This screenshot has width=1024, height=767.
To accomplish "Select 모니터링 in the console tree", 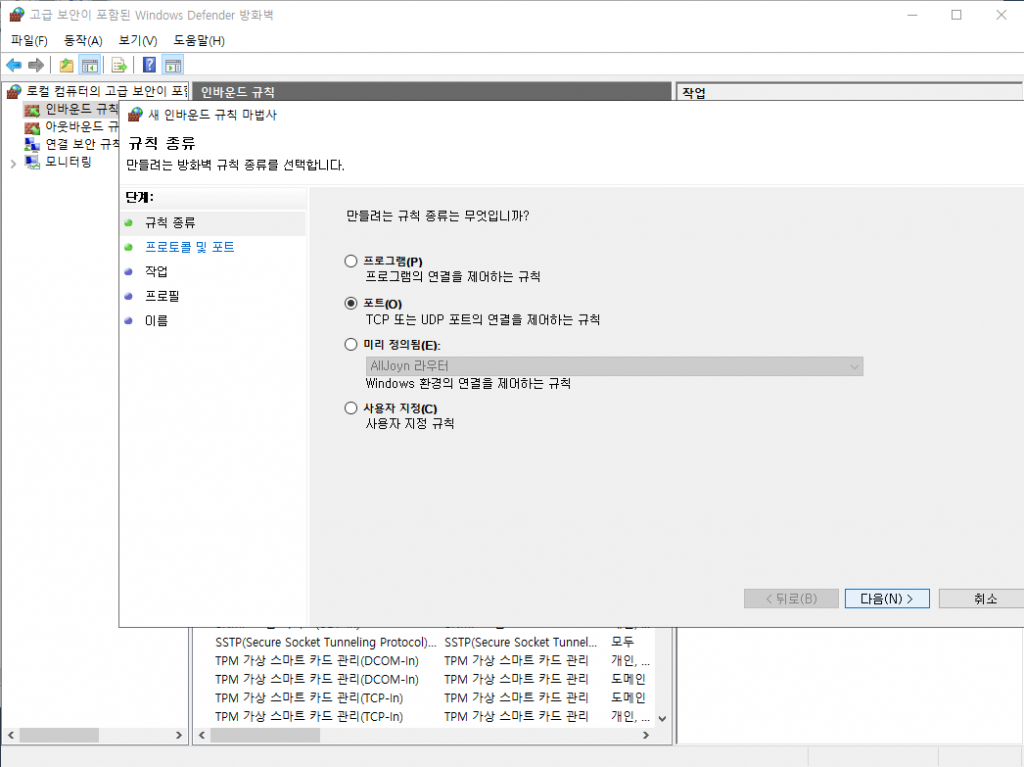I will tap(59, 161).
